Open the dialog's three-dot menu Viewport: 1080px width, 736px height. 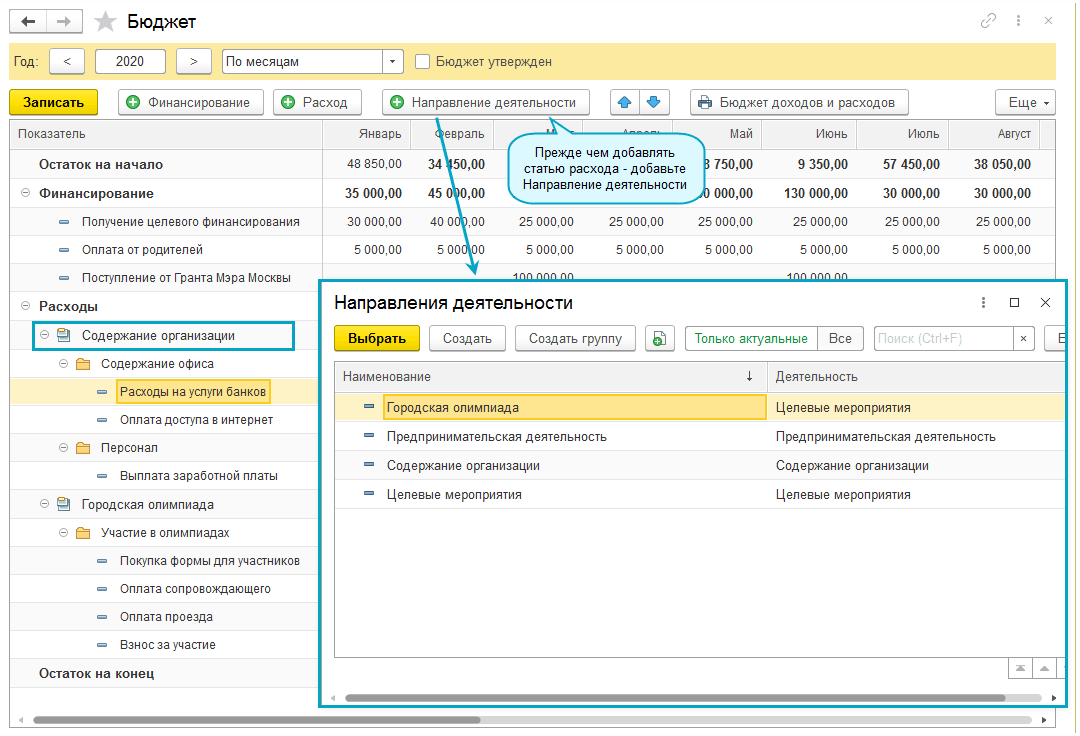coord(984,302)
